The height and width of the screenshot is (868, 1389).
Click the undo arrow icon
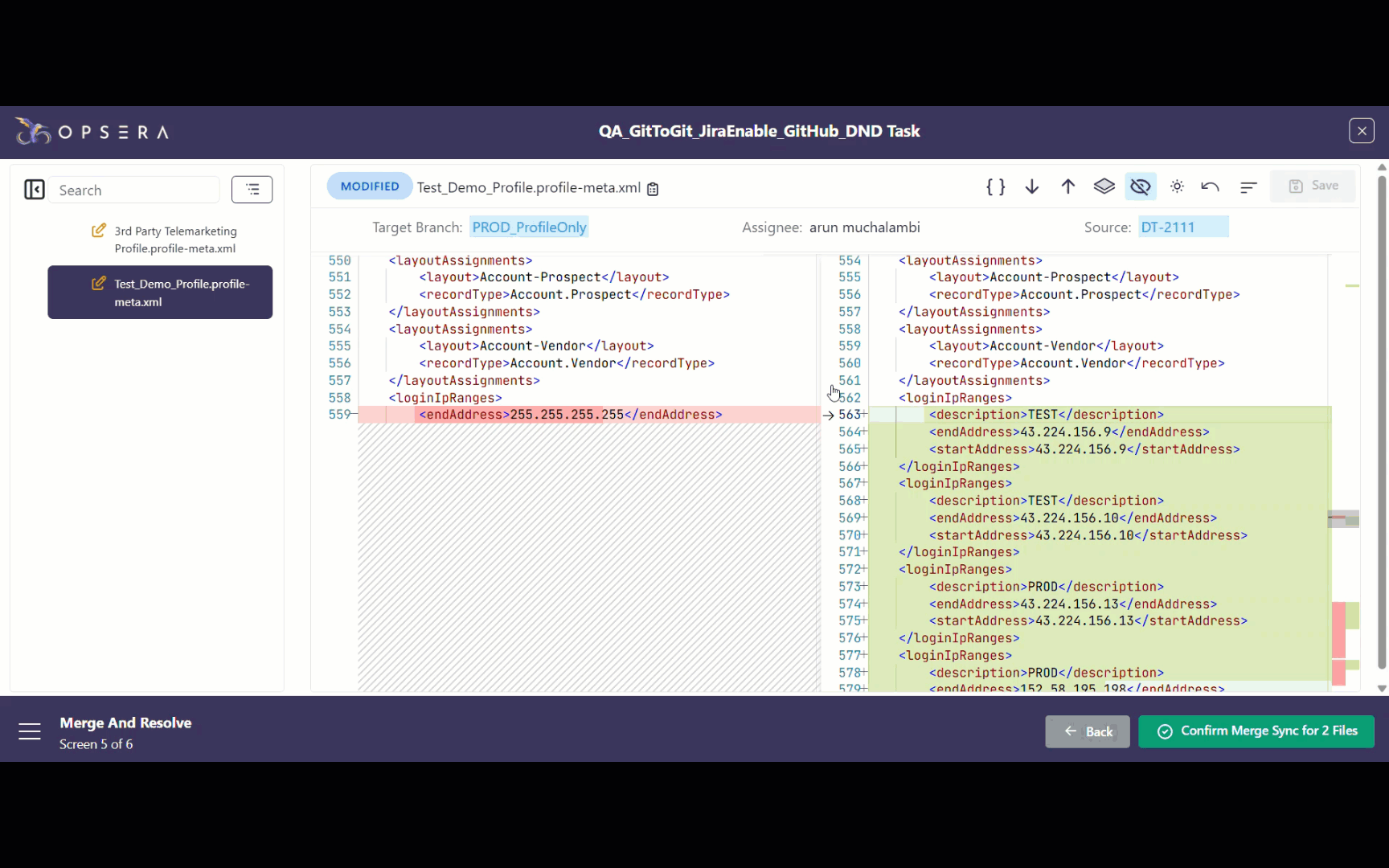1210,187
